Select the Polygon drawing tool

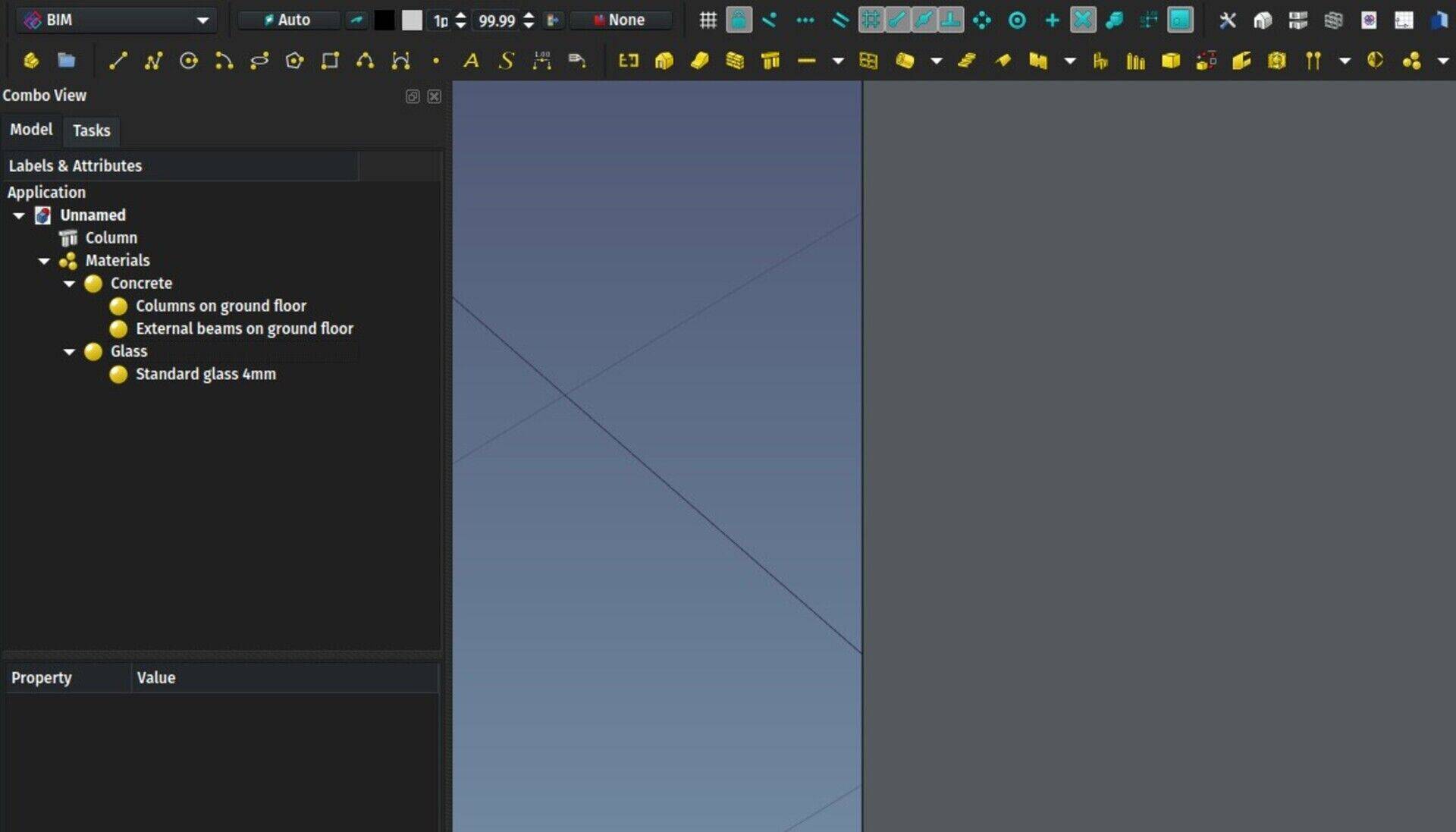(x=294, y=61)
